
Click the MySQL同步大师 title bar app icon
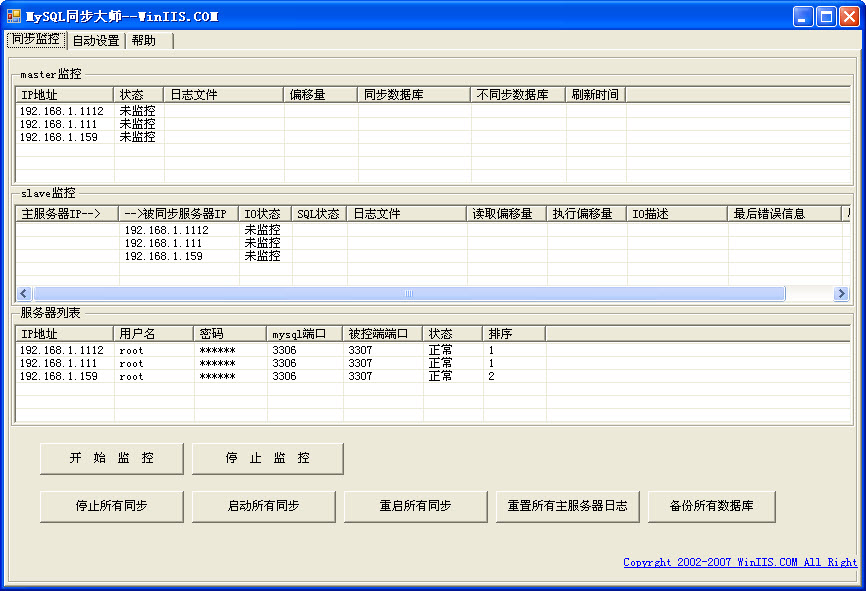(14, 16)
